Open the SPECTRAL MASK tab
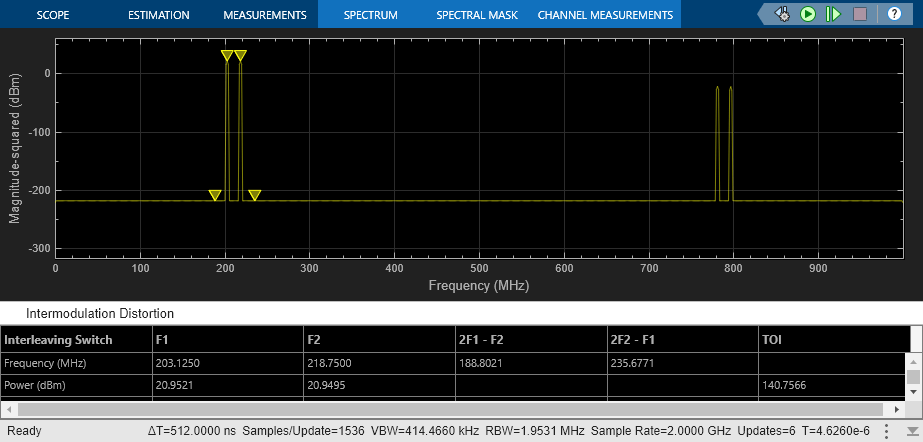Screen dimensions: 923x442 [475, 15]
